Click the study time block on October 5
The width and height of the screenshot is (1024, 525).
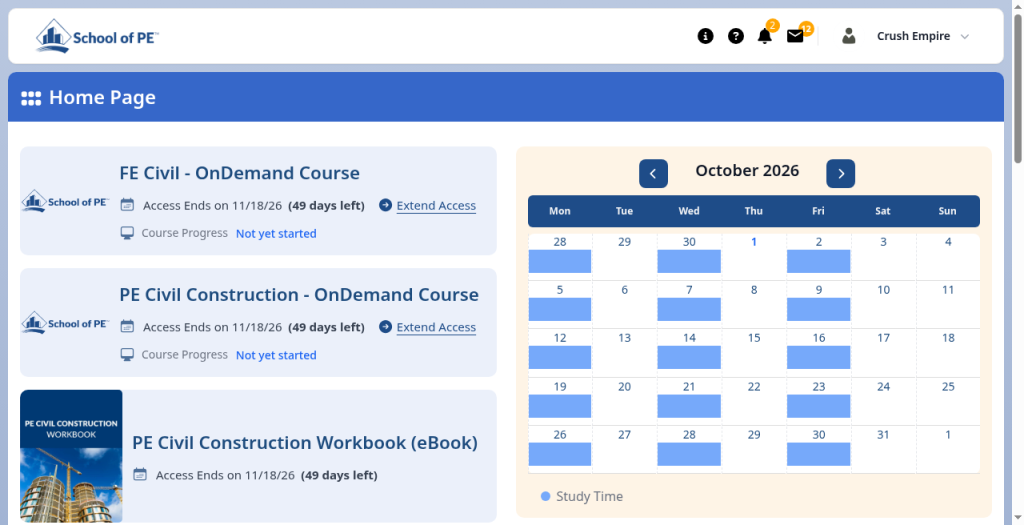click(560, 310)
